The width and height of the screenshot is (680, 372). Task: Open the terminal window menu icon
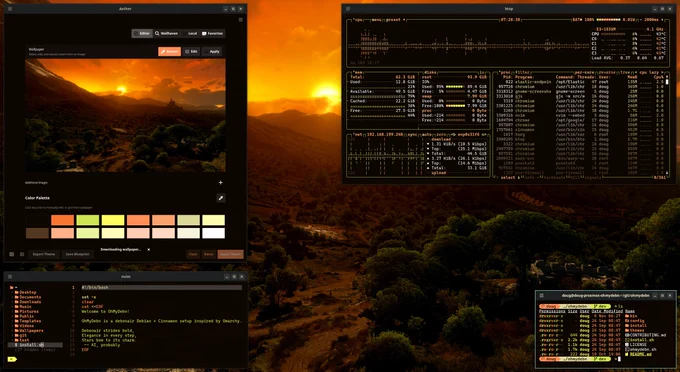(x=542, y=295)
